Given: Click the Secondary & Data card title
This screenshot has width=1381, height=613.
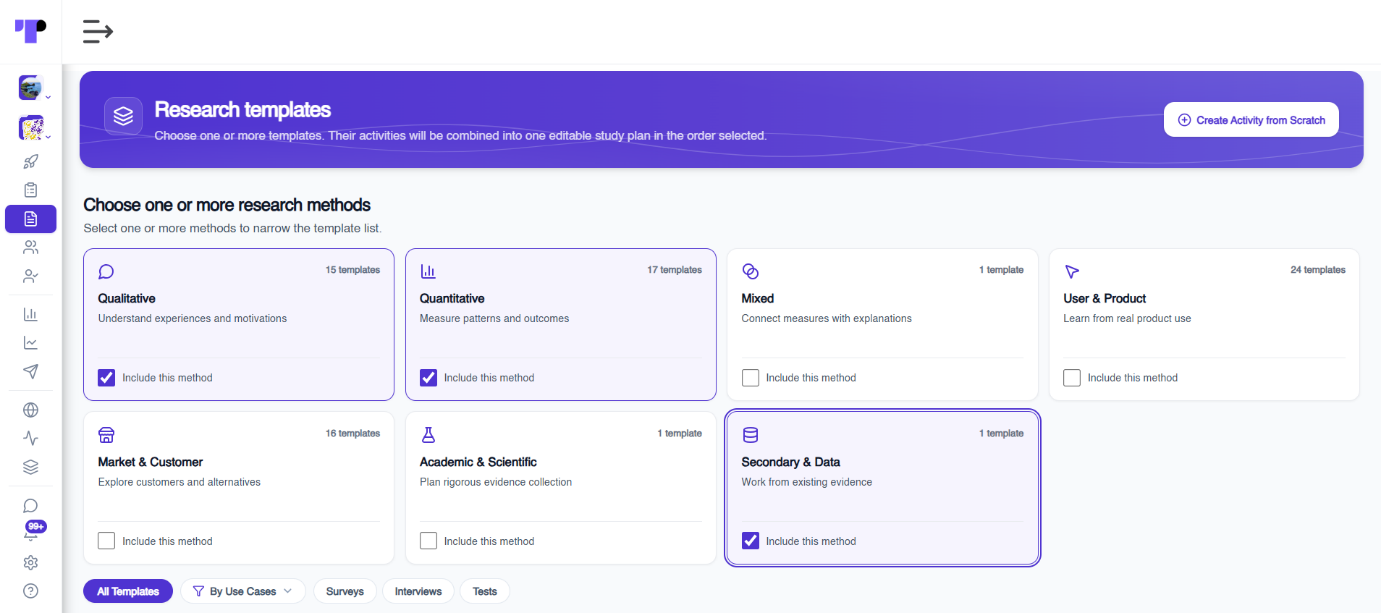Looking at the screenshot, I should pyautogui.click(x=791, y=462).
